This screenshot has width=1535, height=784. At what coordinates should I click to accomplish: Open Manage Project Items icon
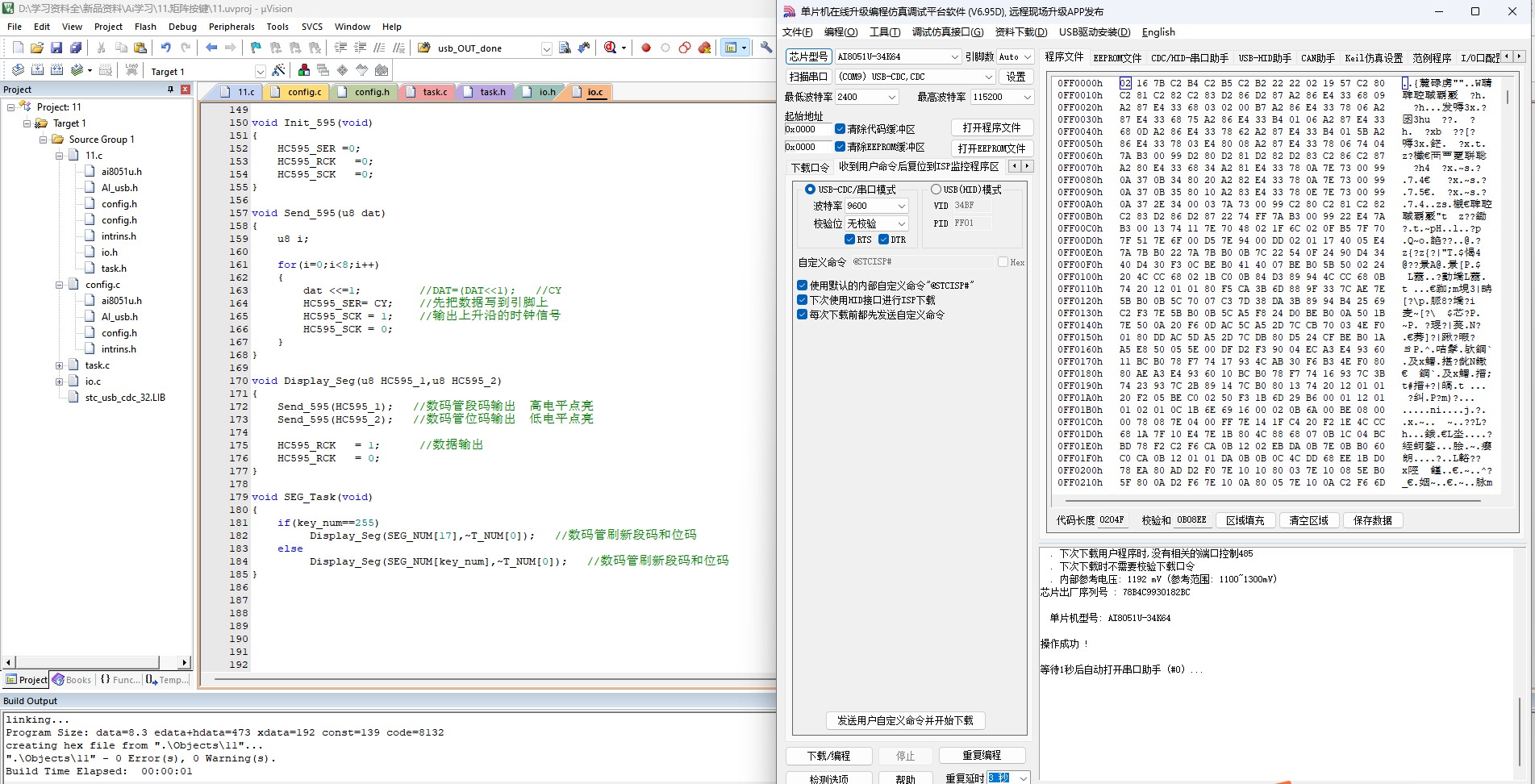304,71
